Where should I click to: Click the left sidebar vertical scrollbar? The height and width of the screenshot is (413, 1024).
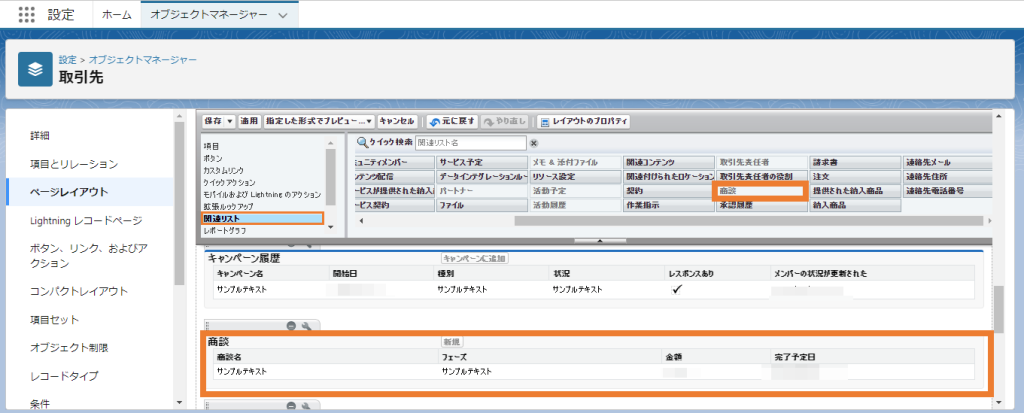pyautogui.click(x=180, y=203)
